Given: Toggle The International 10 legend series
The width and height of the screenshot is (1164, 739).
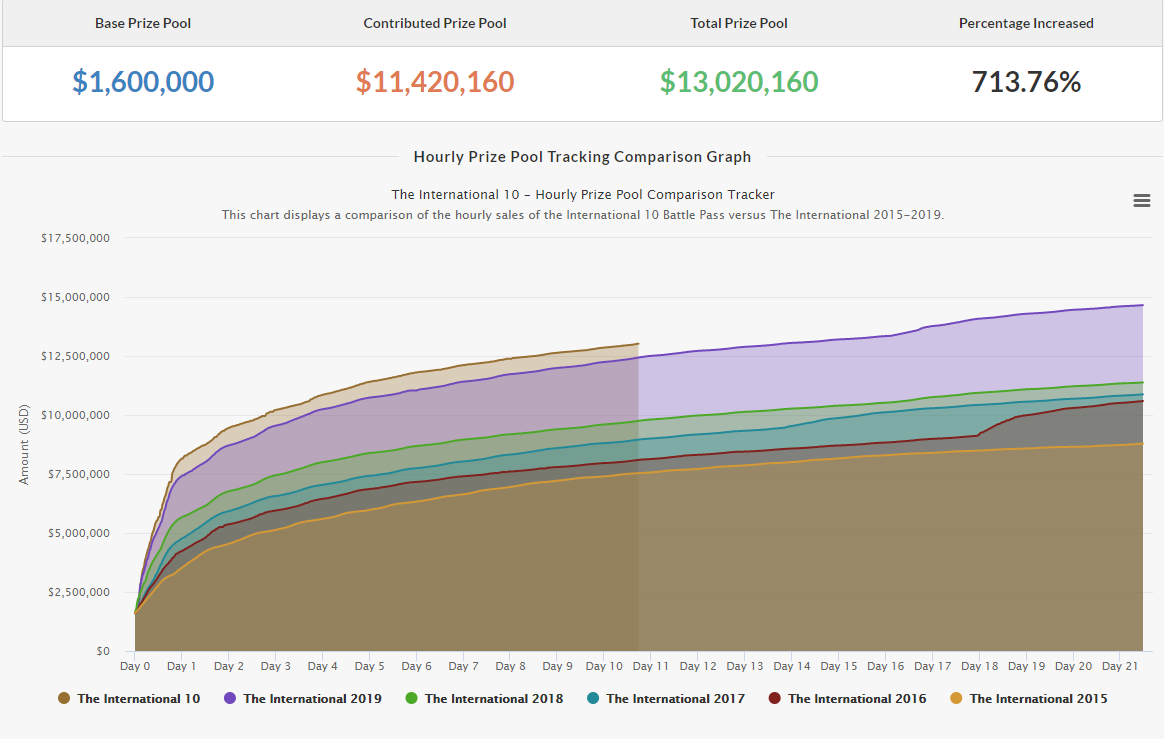Looking at the screenshot, I should click(129, 699).
